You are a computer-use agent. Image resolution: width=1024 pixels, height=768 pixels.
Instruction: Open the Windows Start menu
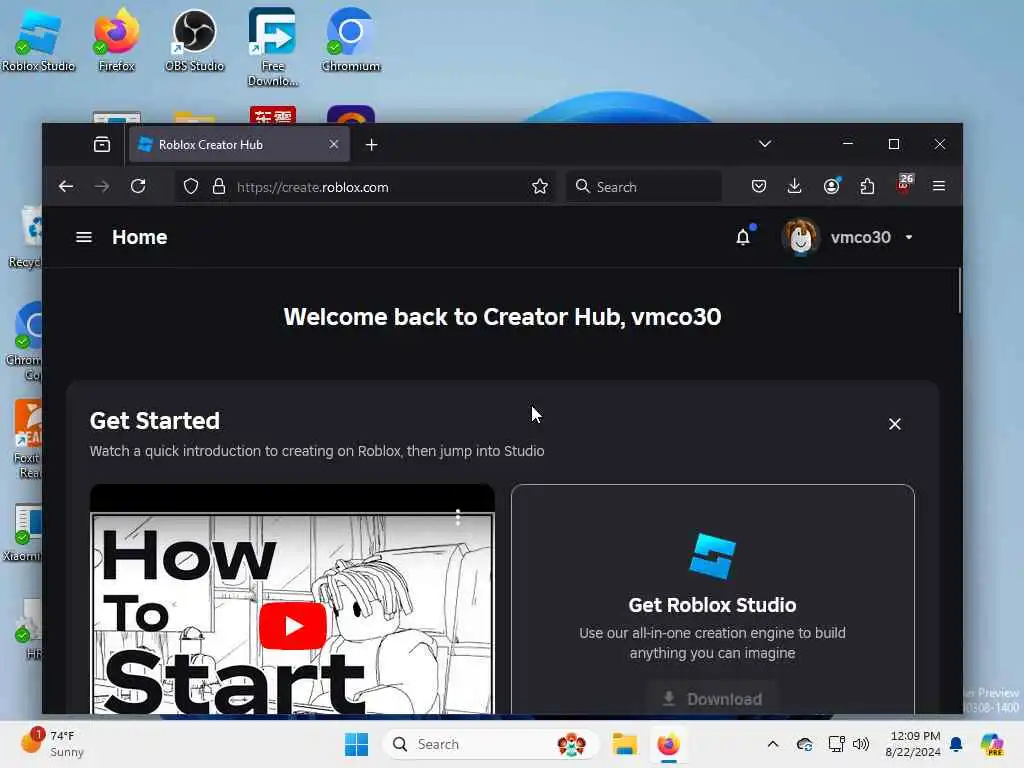click(x=356, y=744)
